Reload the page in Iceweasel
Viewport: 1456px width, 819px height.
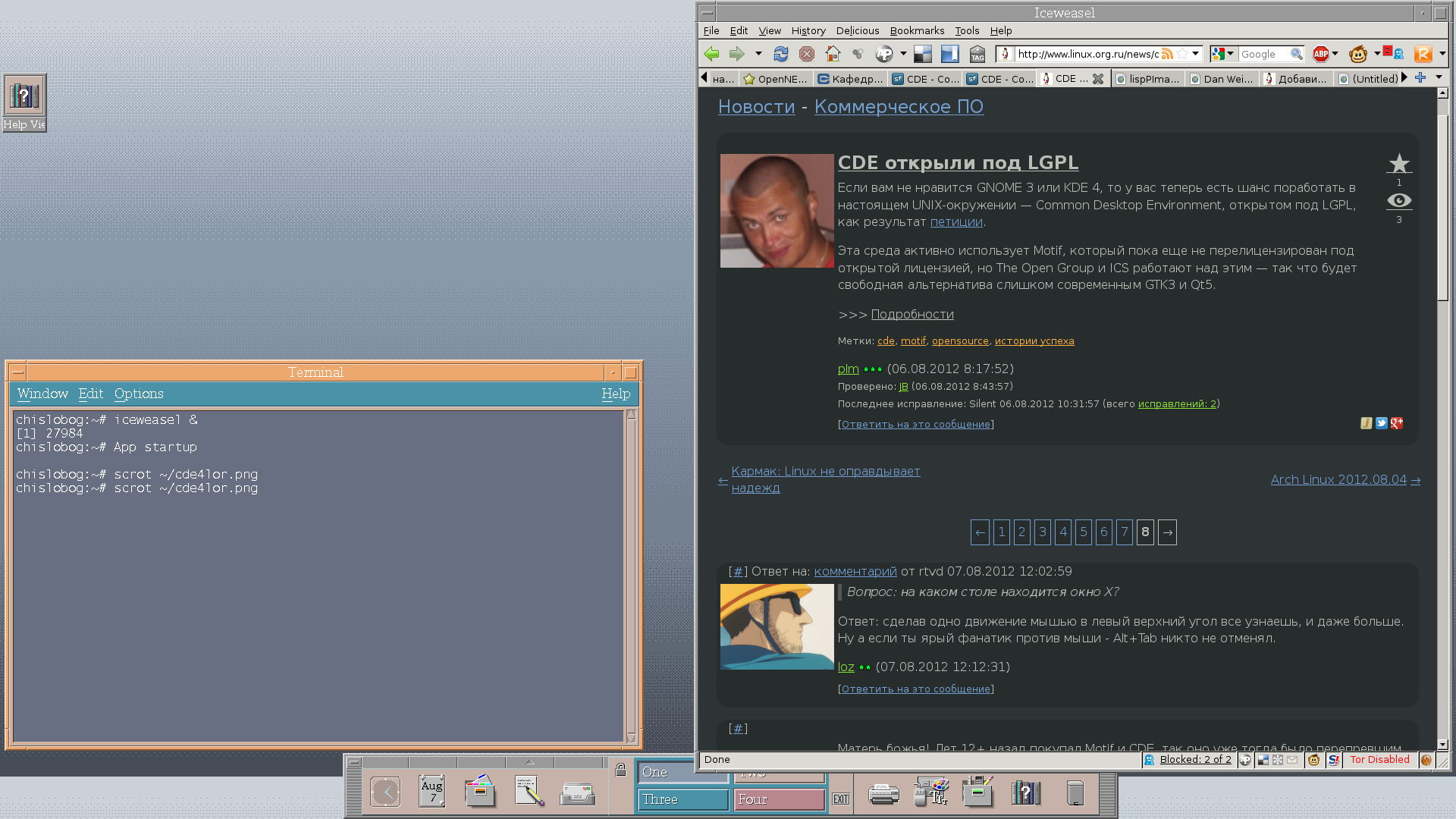[781, 54]
